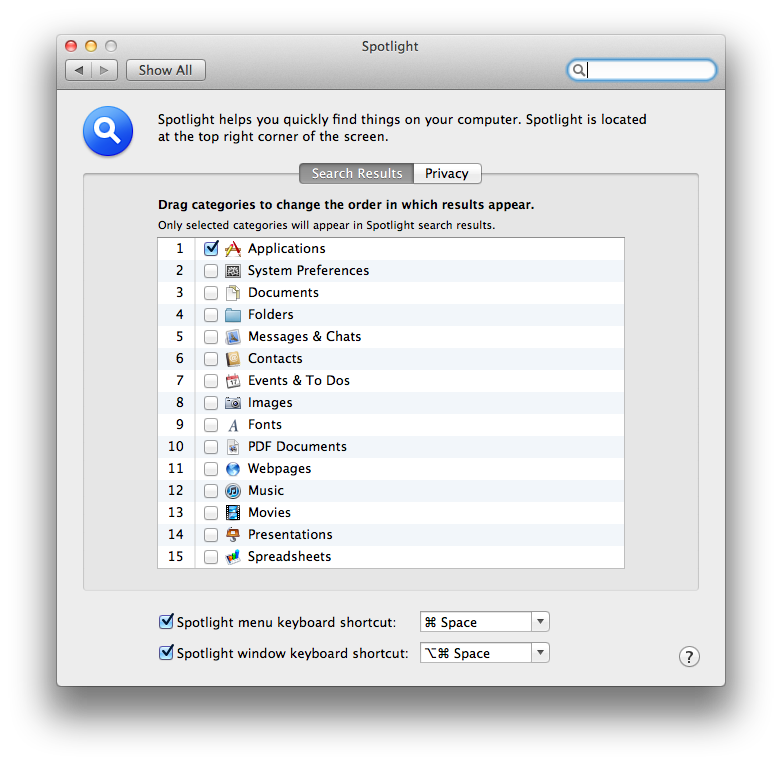Click the Messages & Chats icon

point(233,337)
